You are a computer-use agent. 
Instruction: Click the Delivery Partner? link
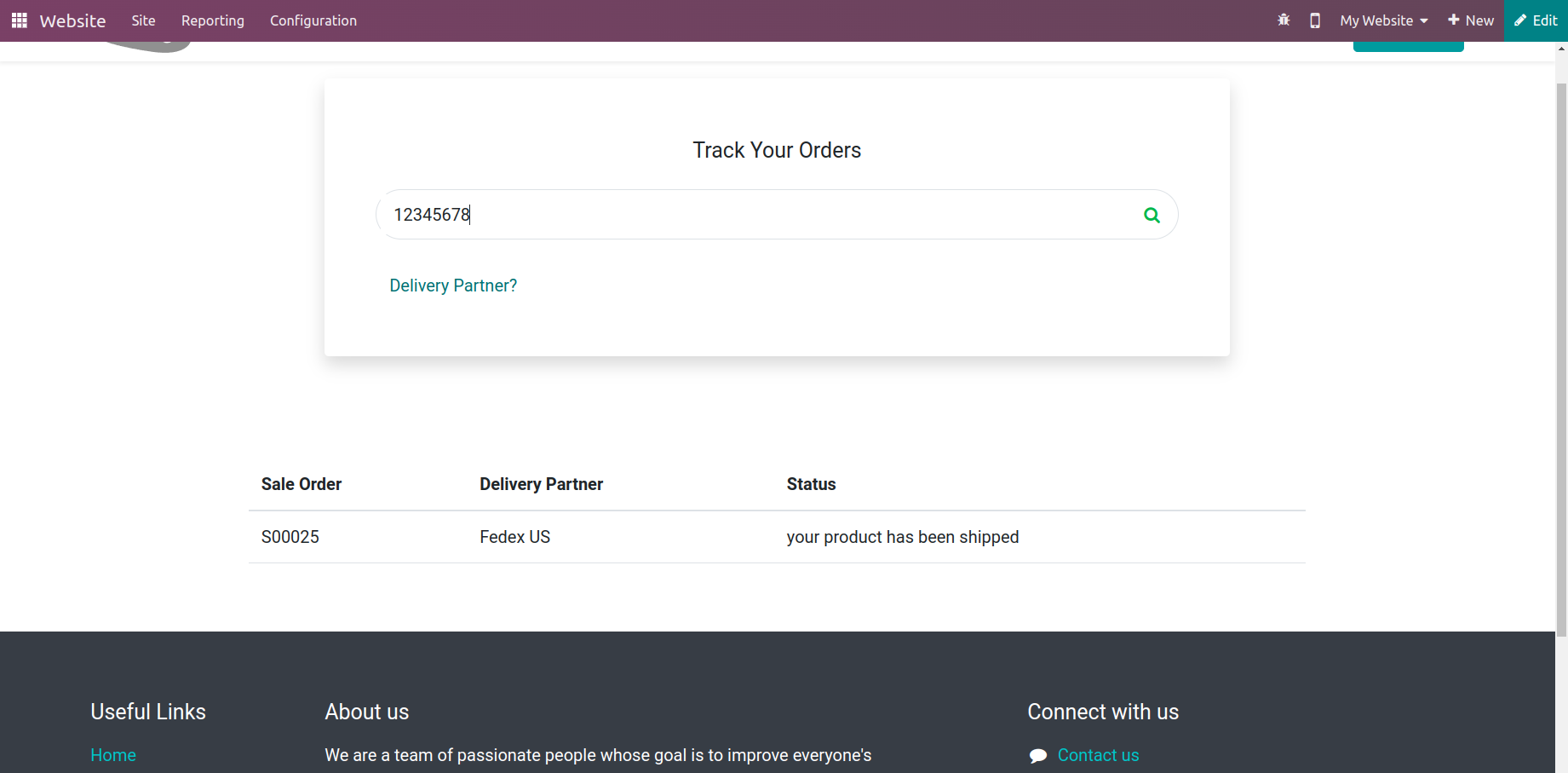pyautogui.click(x=453, y=286)
